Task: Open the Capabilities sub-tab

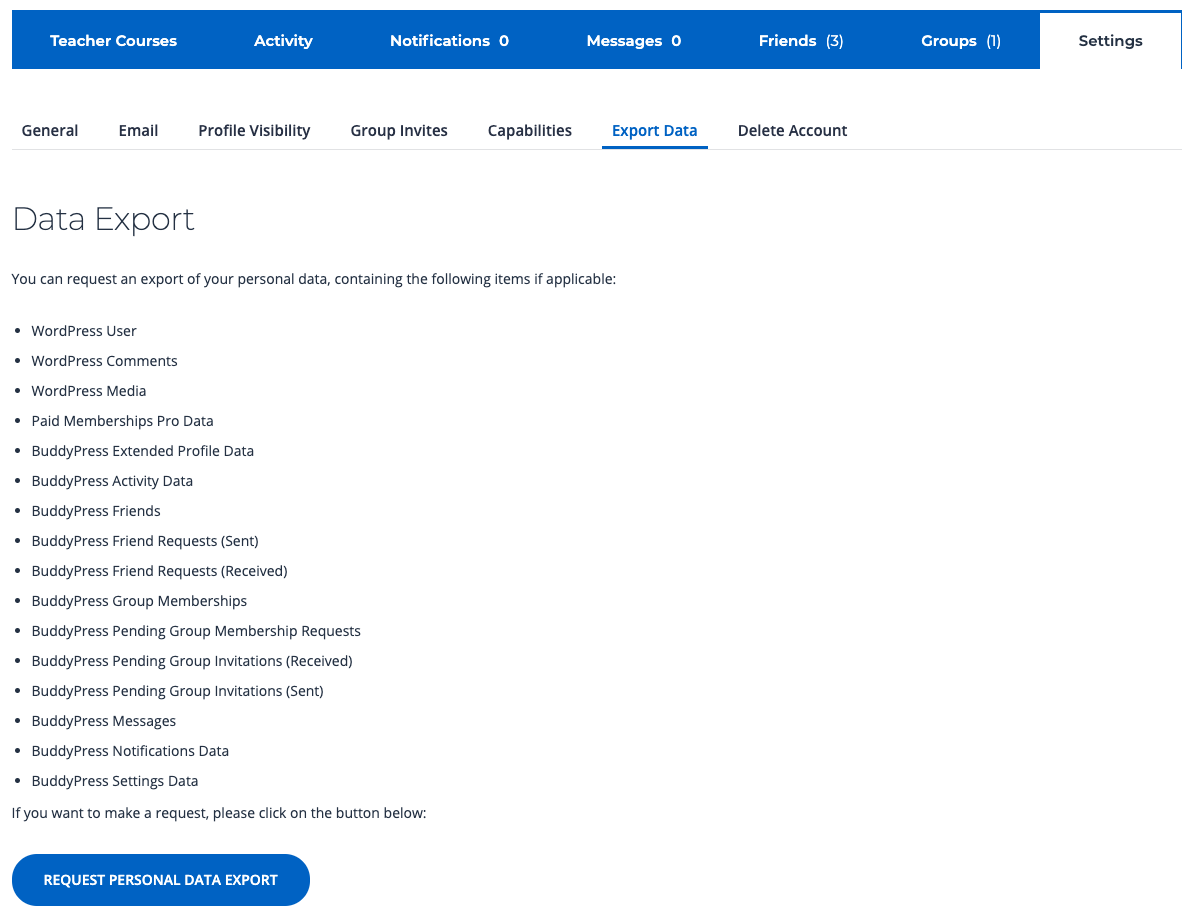Action: click(x=530, y=131)
